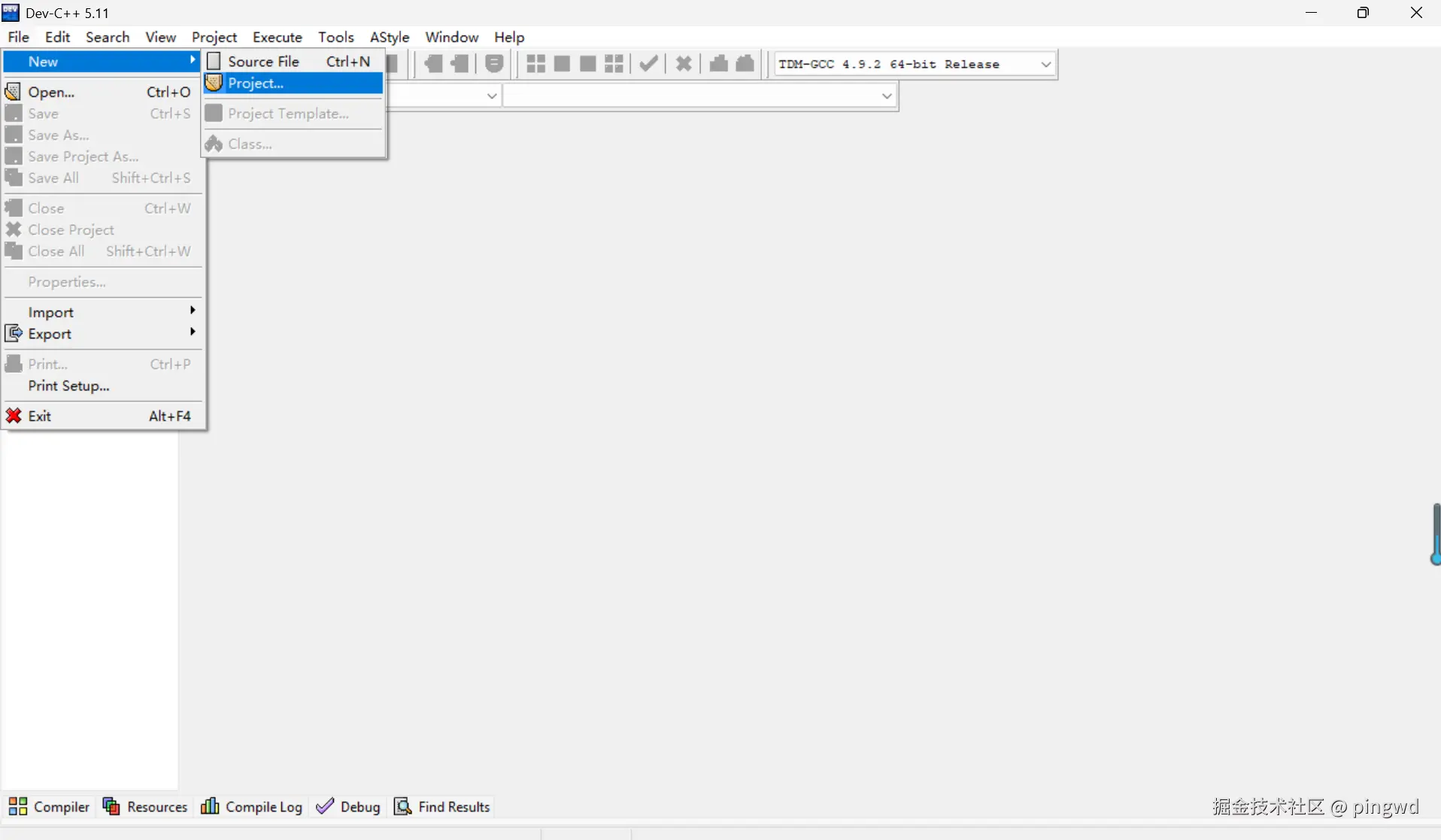Click Save As... in the File menu

point(103,135)
